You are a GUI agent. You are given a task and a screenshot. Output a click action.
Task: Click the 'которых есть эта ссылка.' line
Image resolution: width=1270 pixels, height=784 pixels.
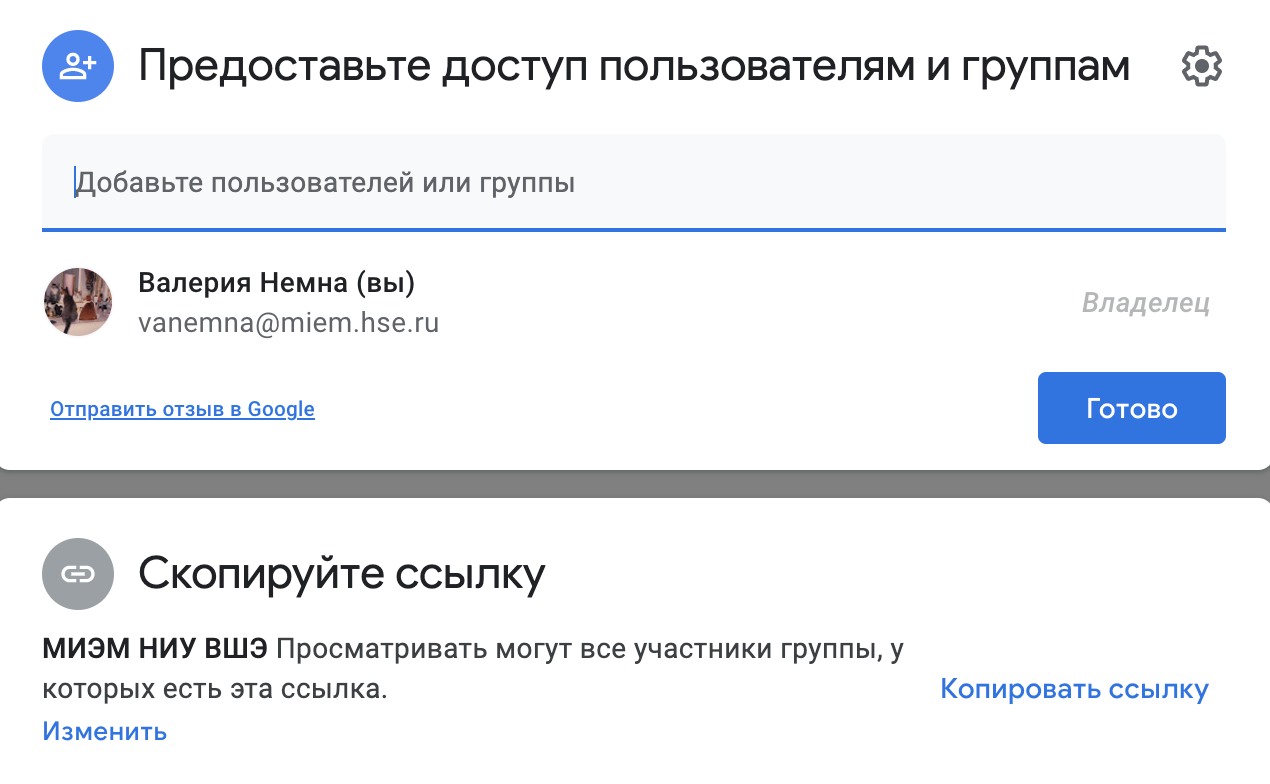click(x=214, y=689)
